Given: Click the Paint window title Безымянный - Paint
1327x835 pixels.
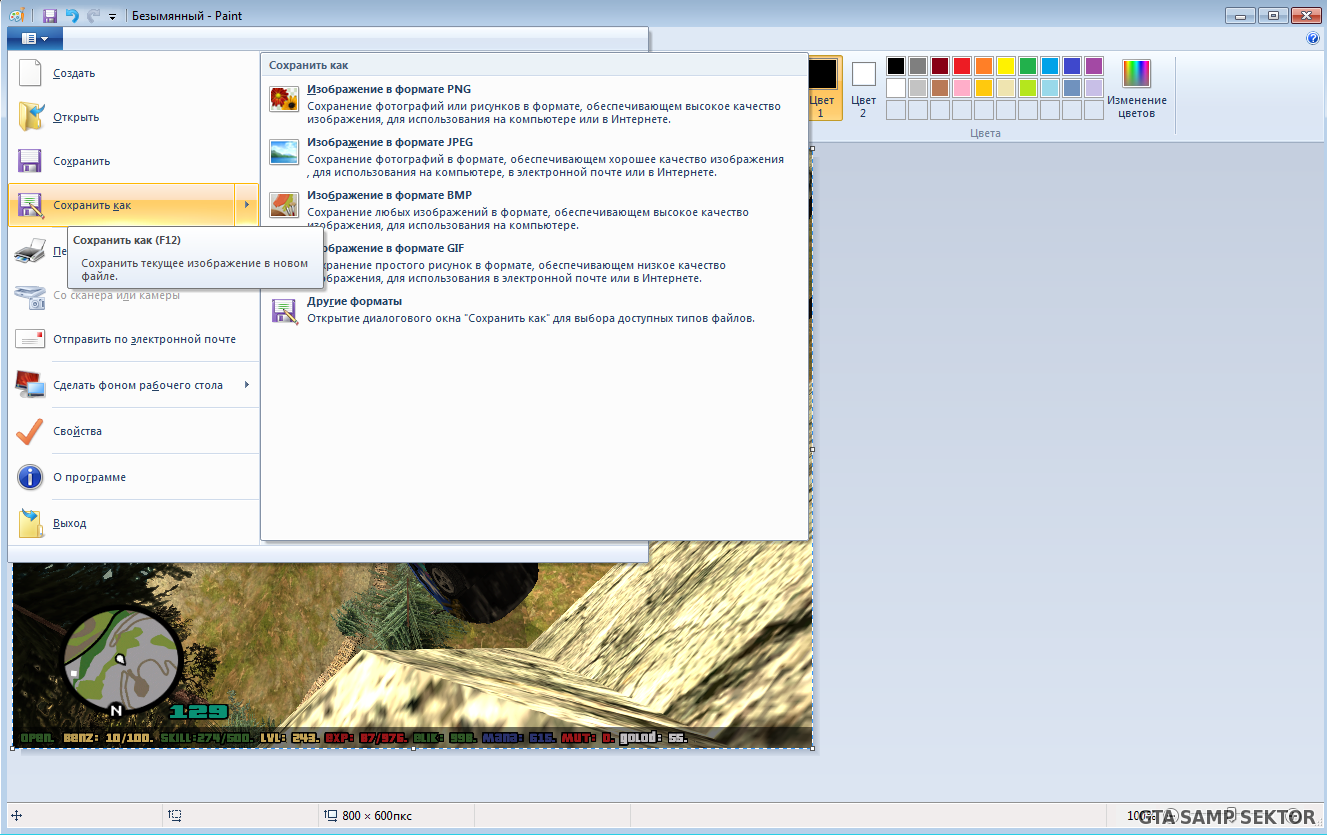Looking at the screenshot, I should pos(187,16).
